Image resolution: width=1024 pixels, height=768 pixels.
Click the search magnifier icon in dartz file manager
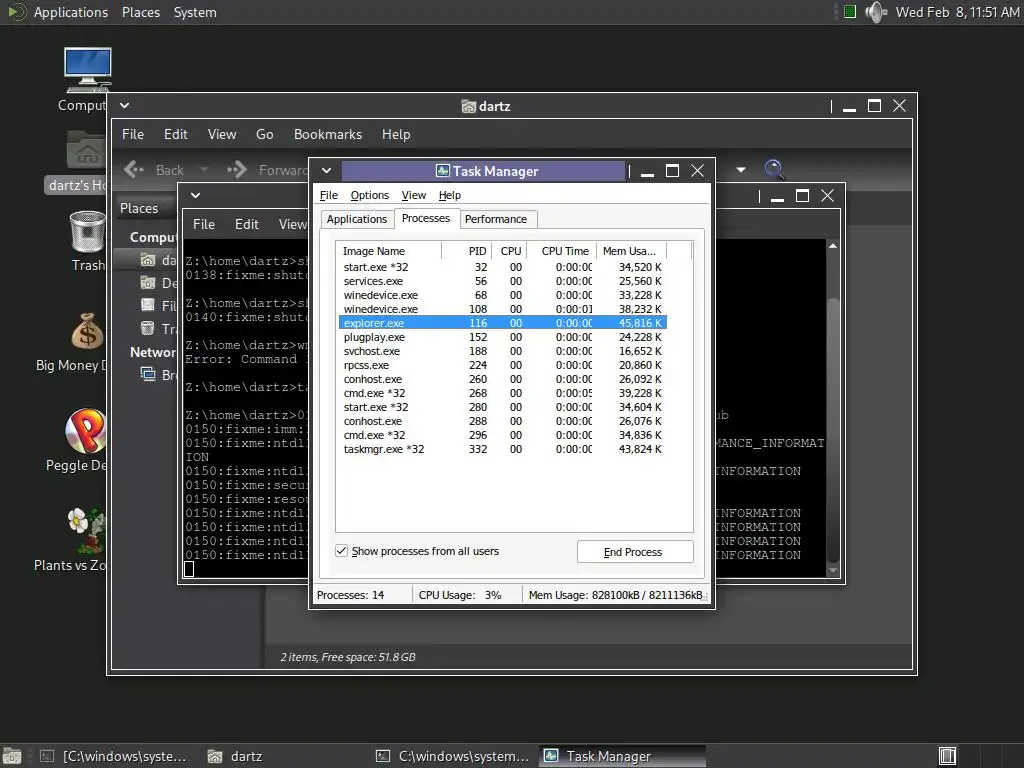[x=773, y=169]
